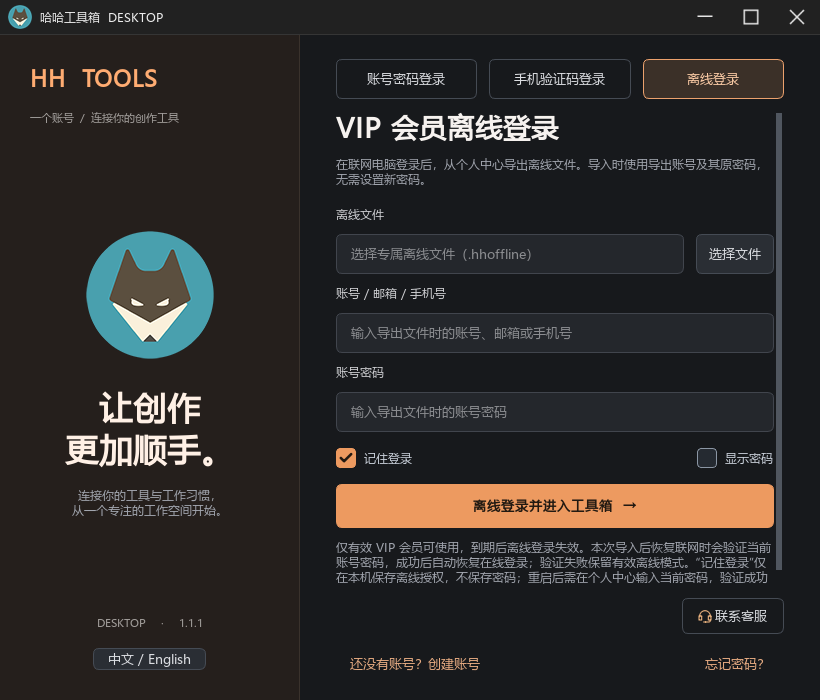Click the HH TOOLS heading

pyautogui.click(x=94, y=78)
